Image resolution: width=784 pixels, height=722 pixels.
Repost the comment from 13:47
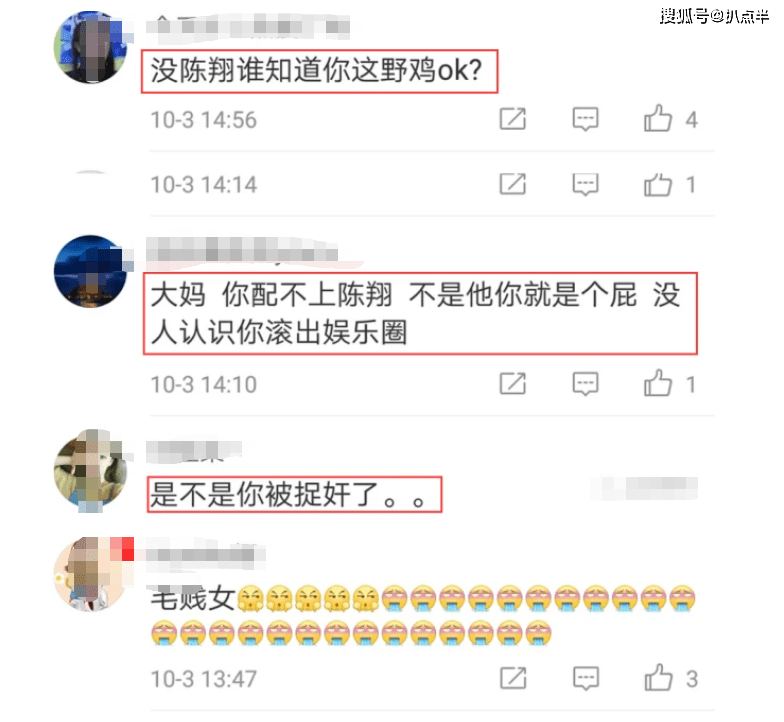click(514, 678)
